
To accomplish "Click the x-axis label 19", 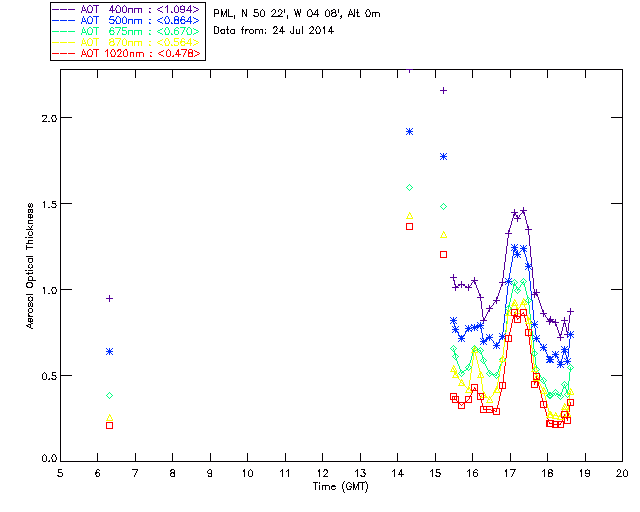I will coord(585,473).
